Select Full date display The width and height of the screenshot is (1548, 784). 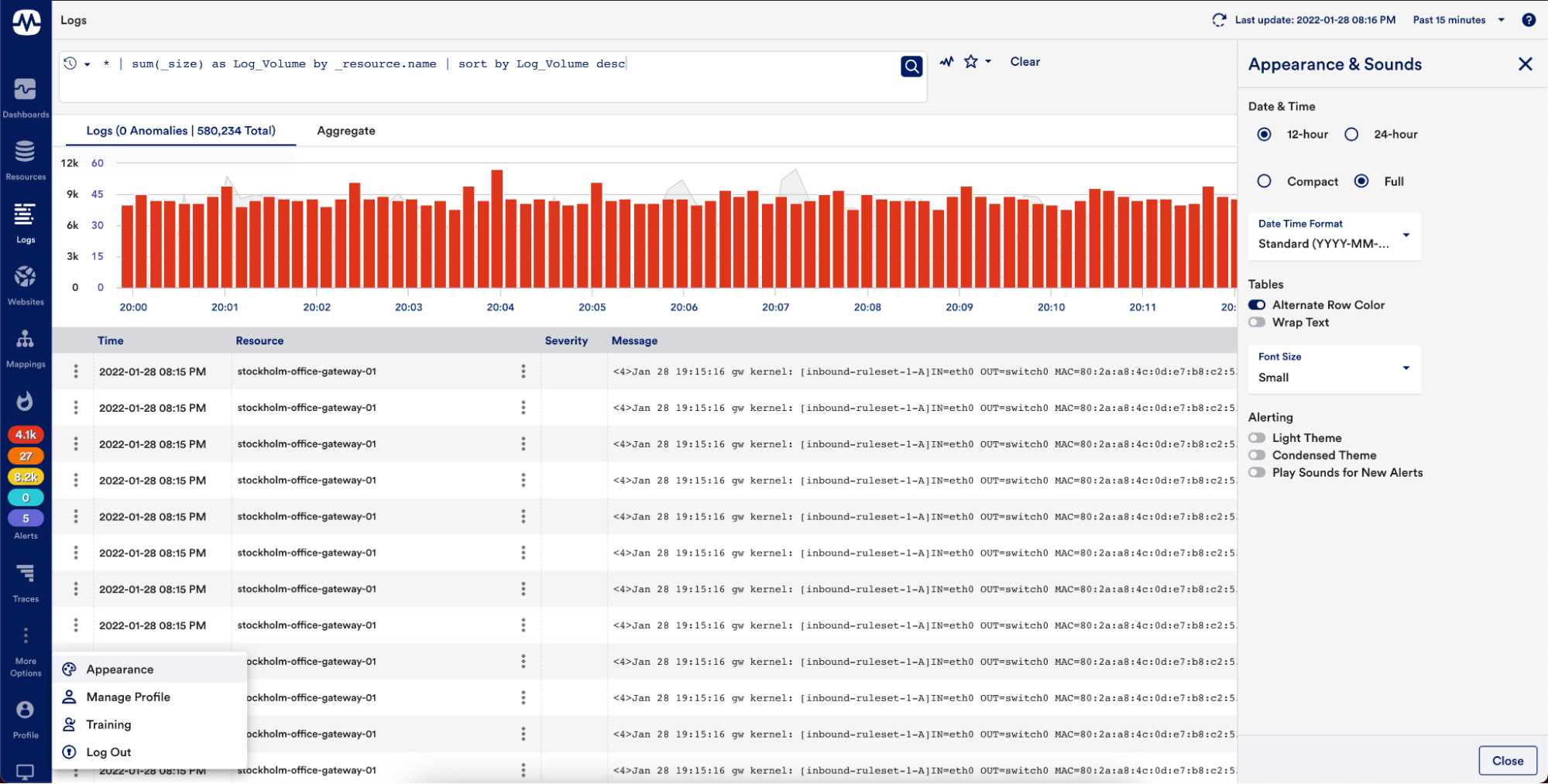1361,181
